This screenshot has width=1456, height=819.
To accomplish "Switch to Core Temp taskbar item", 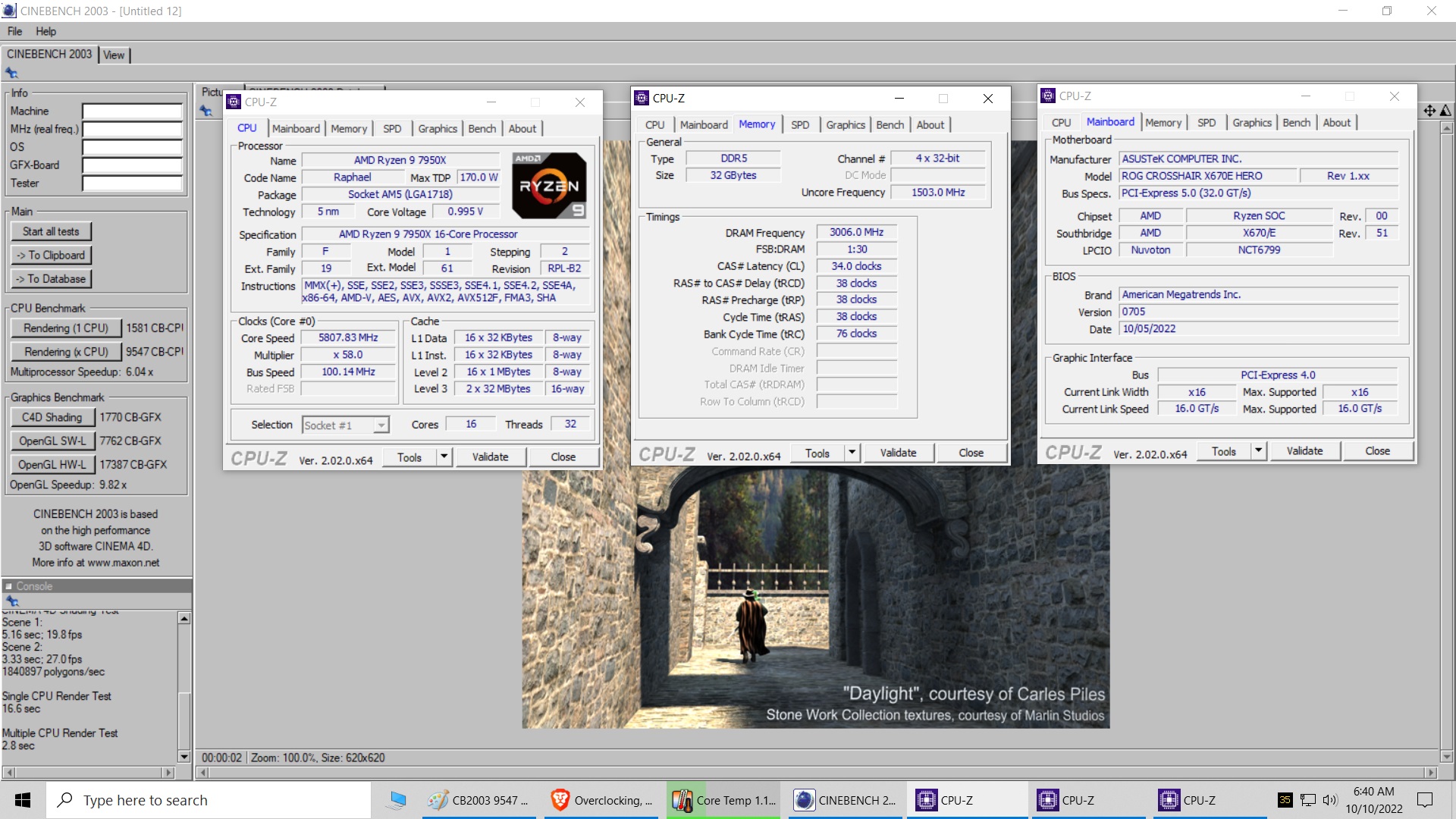I will pos(724,800).
